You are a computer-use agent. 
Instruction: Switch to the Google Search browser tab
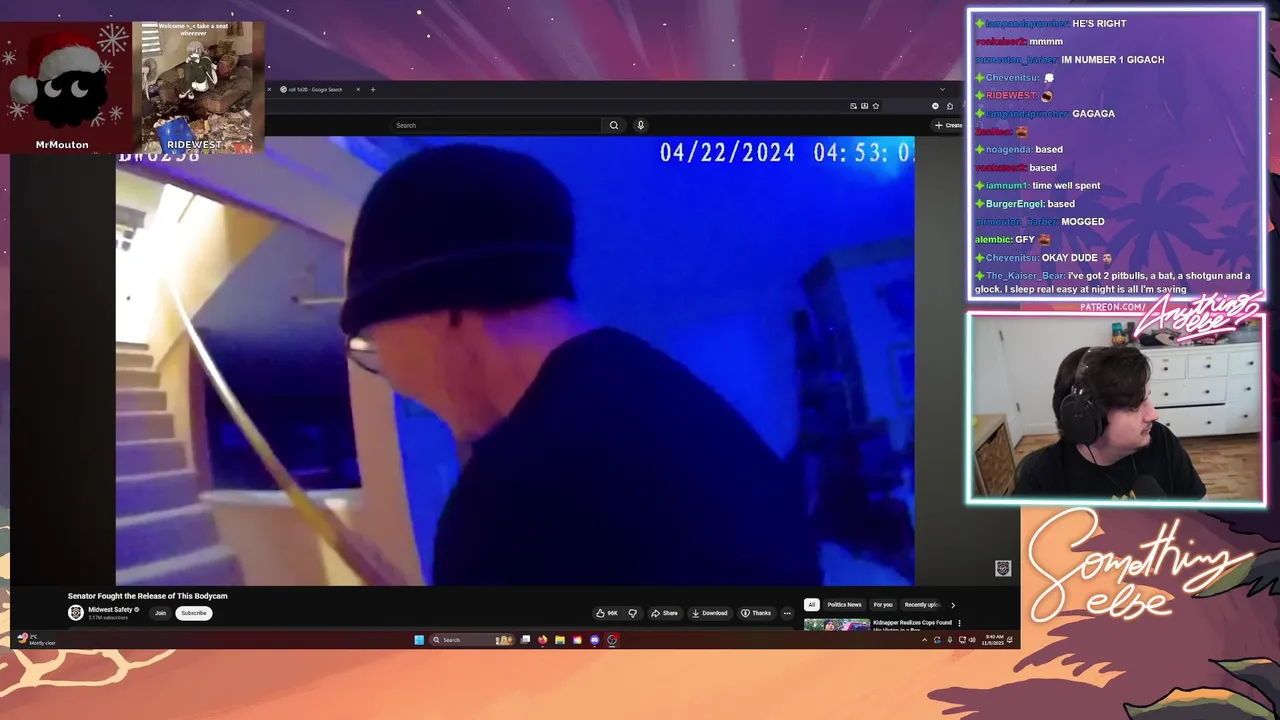(x=316, y=89)
